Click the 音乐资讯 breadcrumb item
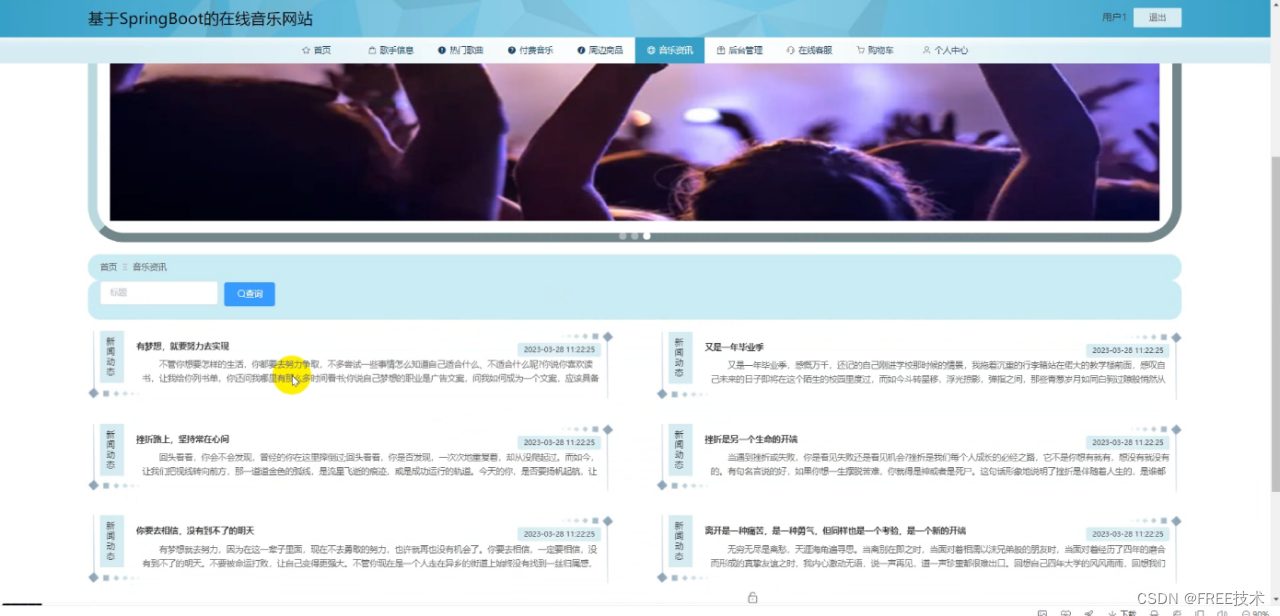Image resolution: width=1280 pixels, height=616 pixels. point(150,267)
